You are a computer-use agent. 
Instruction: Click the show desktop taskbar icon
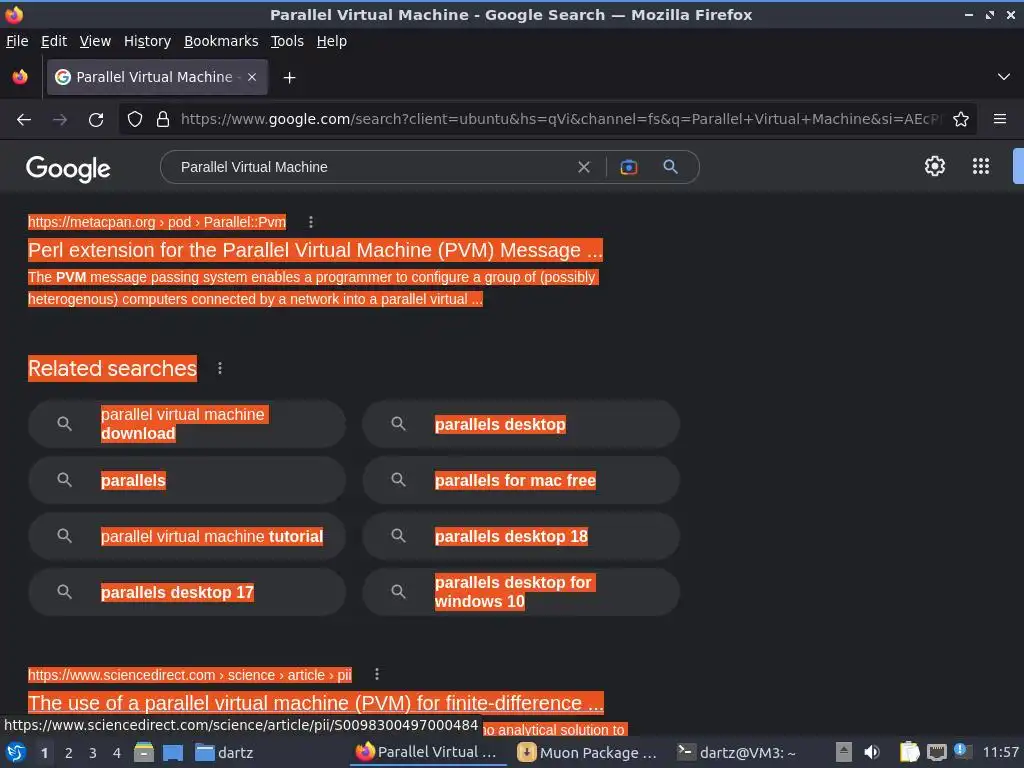tap(172, 752)
